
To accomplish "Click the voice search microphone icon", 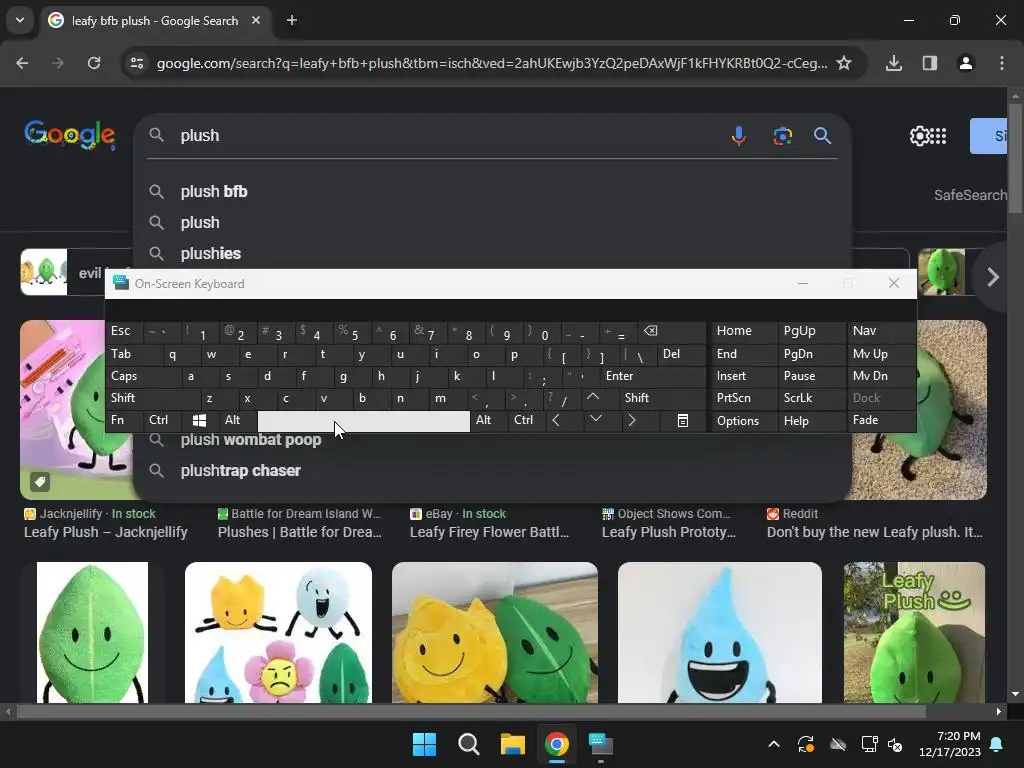I will [739, 135].
